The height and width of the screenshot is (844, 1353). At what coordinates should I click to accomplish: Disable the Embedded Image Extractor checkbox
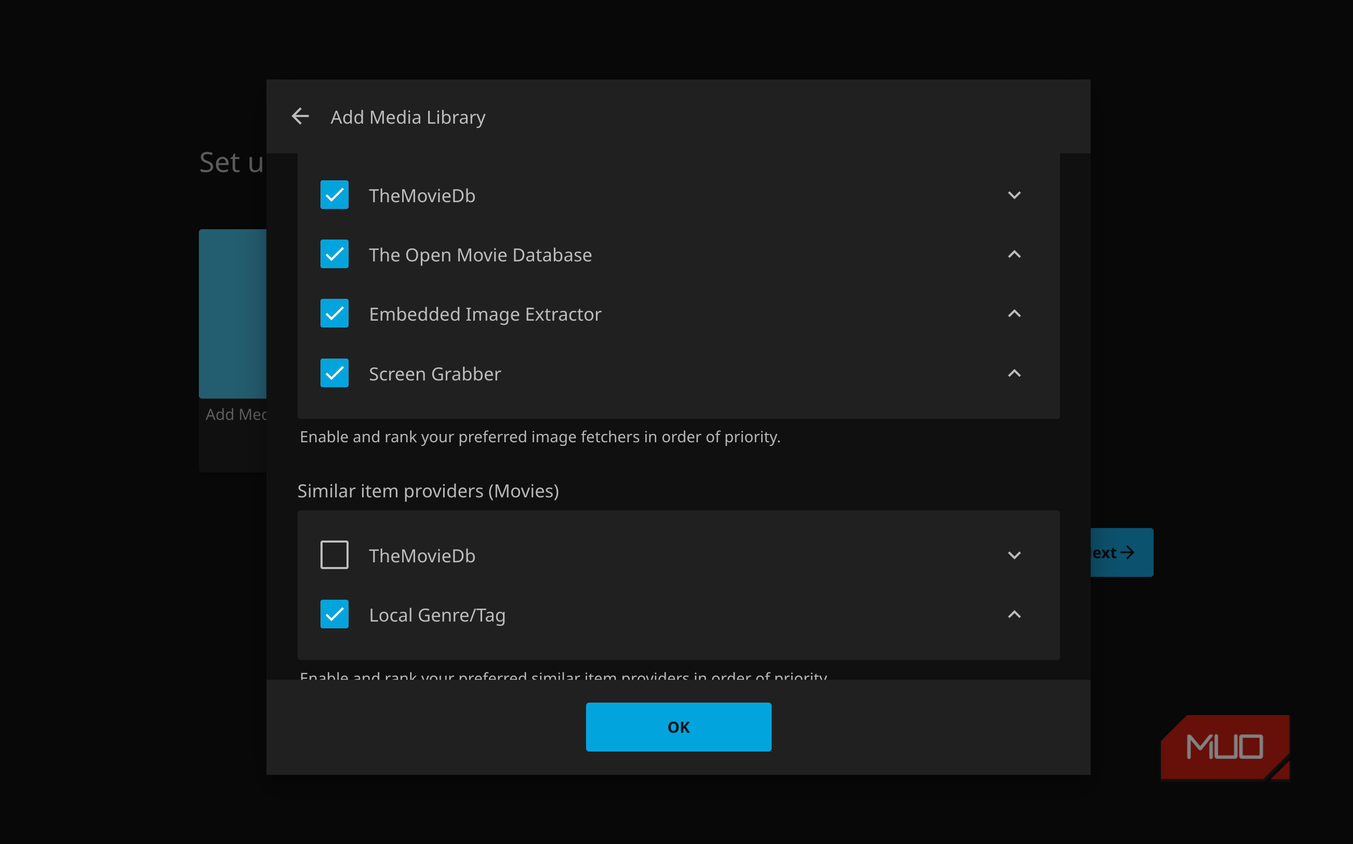pos(334,313)
